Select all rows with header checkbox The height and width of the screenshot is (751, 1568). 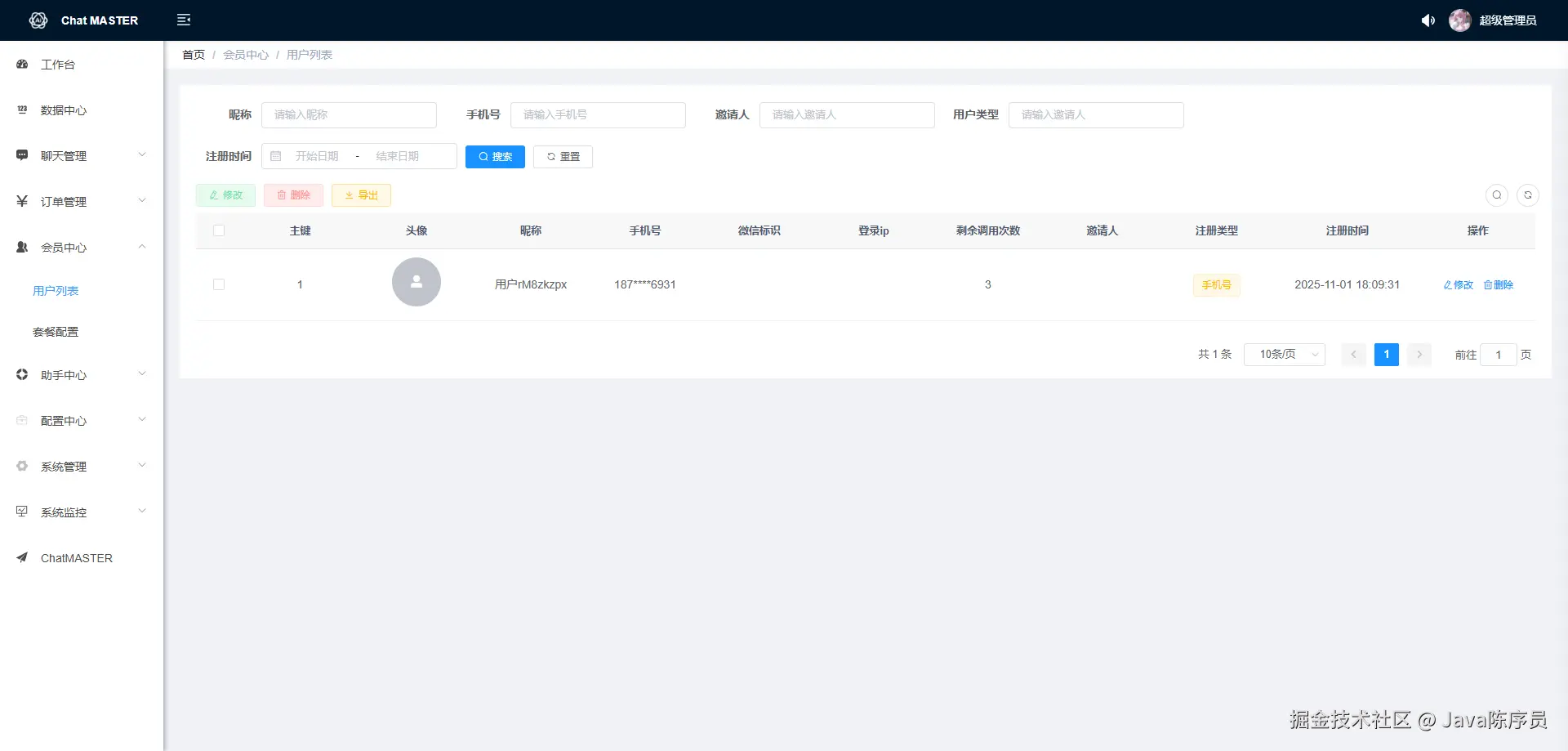point(219,230)
